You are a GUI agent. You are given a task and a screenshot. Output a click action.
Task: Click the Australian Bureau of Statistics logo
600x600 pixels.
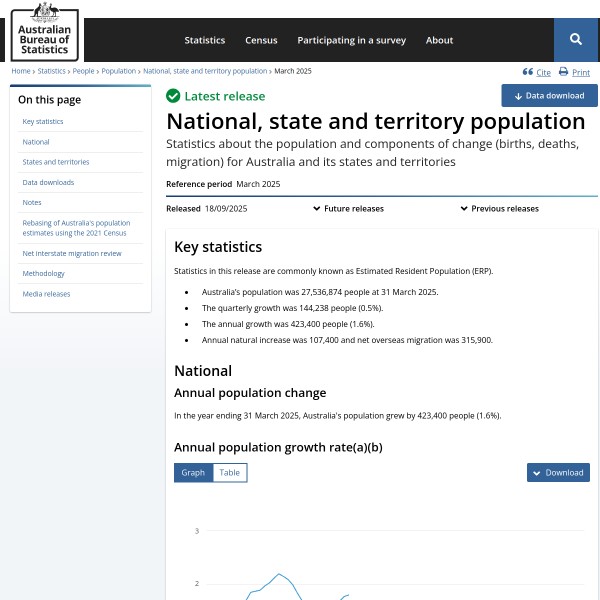(45, 31)
